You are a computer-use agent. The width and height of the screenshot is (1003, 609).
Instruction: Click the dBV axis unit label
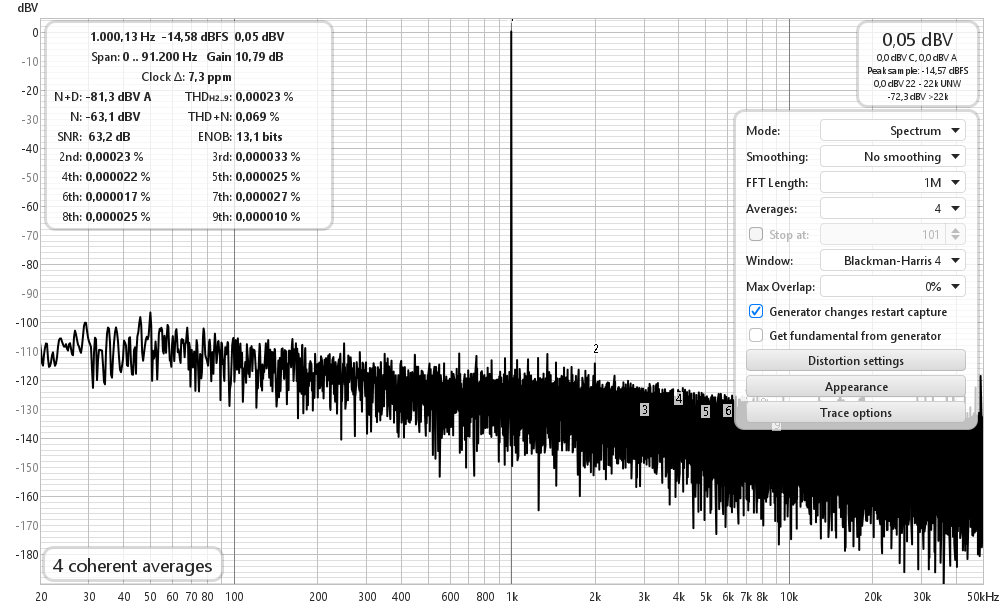[x=28, y=8]
